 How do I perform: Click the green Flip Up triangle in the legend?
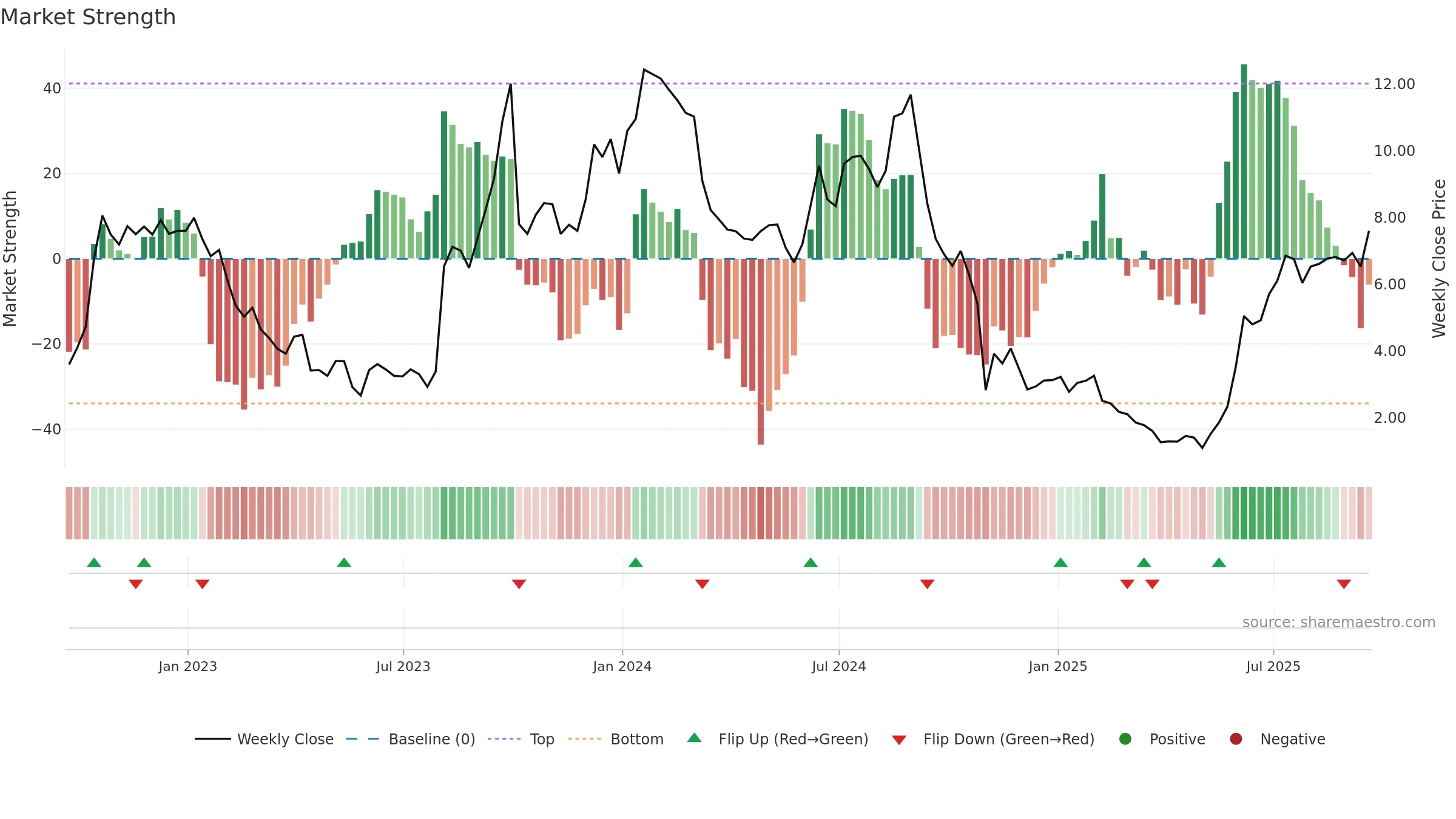pyautogui.click(x=695, y=738)
